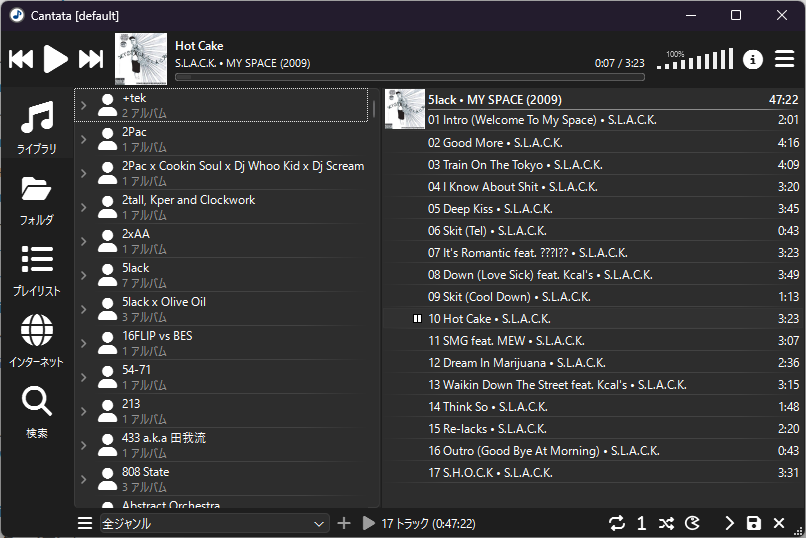Viewport: 806px width, 538px height.
Task: Select the 5lack artist avatar icon
Action: [x=107, y=275]
